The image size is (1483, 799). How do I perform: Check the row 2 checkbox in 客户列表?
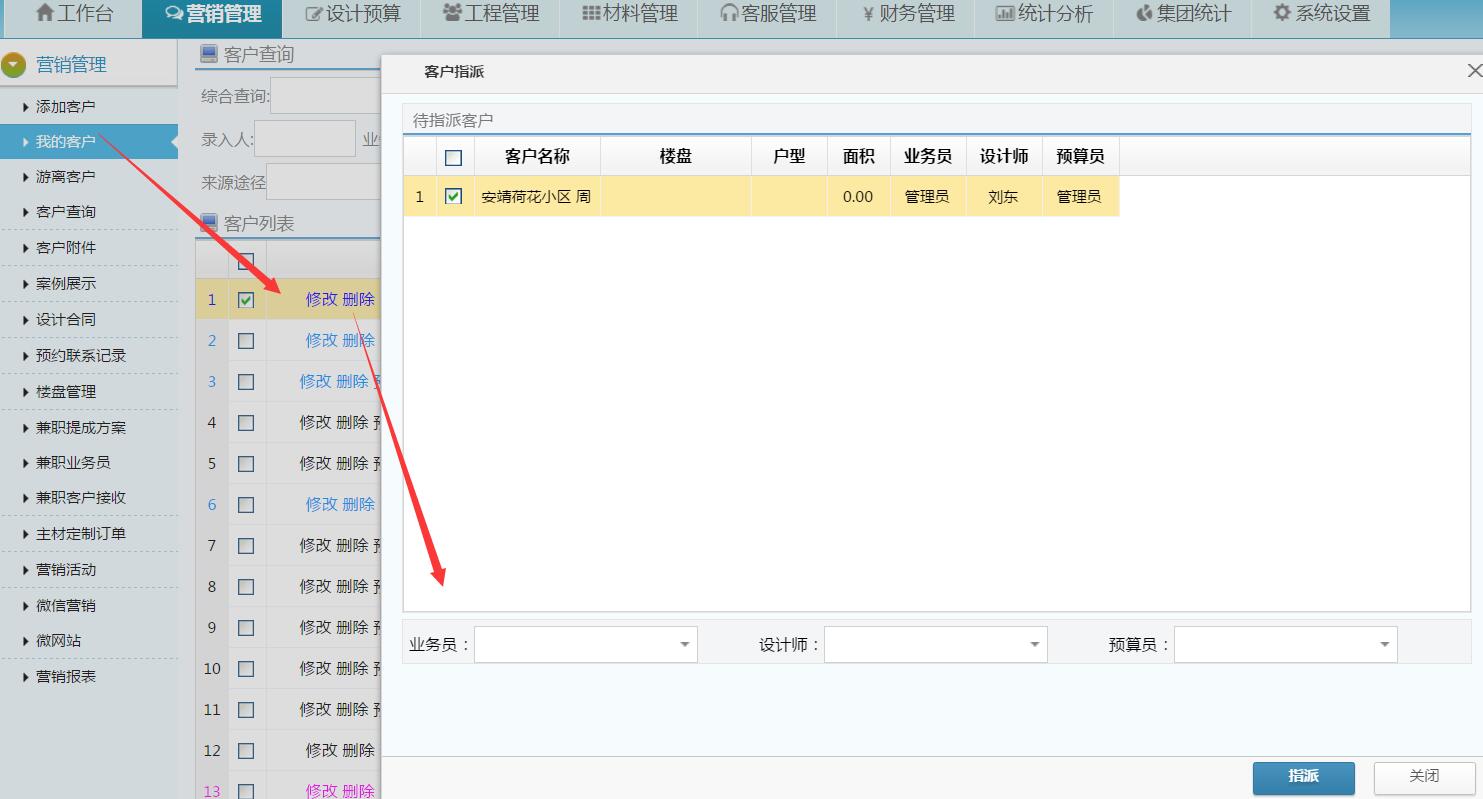(246, 341)
